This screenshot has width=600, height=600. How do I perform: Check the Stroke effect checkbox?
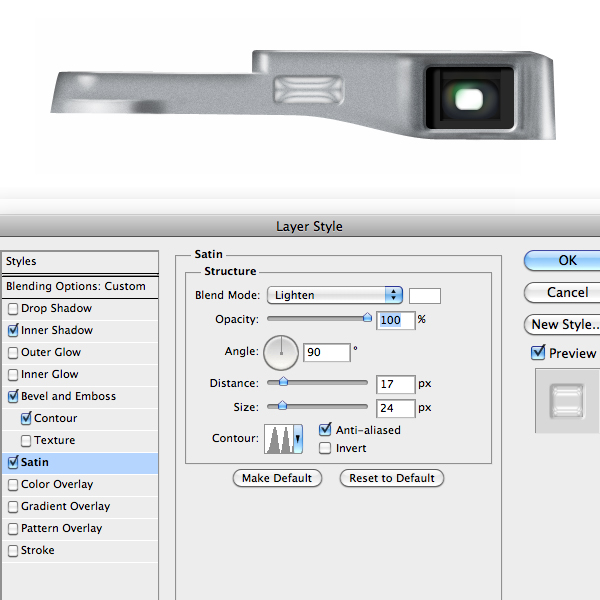tap(13, 551)
